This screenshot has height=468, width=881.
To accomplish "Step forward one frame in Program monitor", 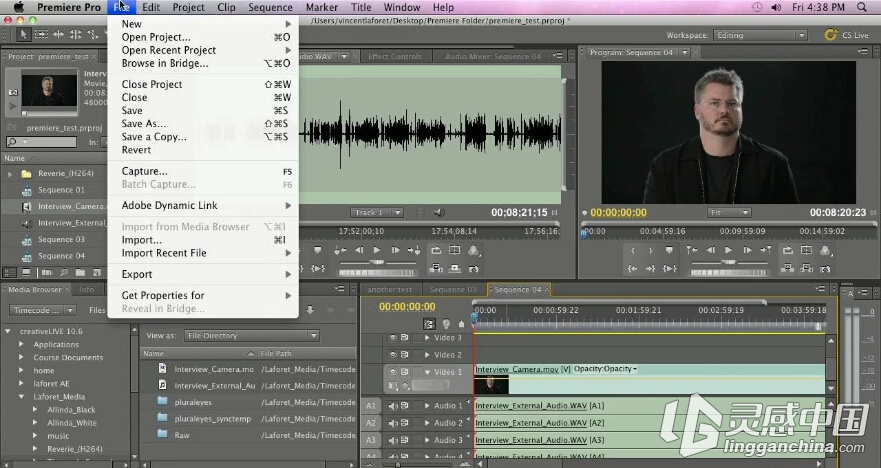I will (x=747, y=250).
